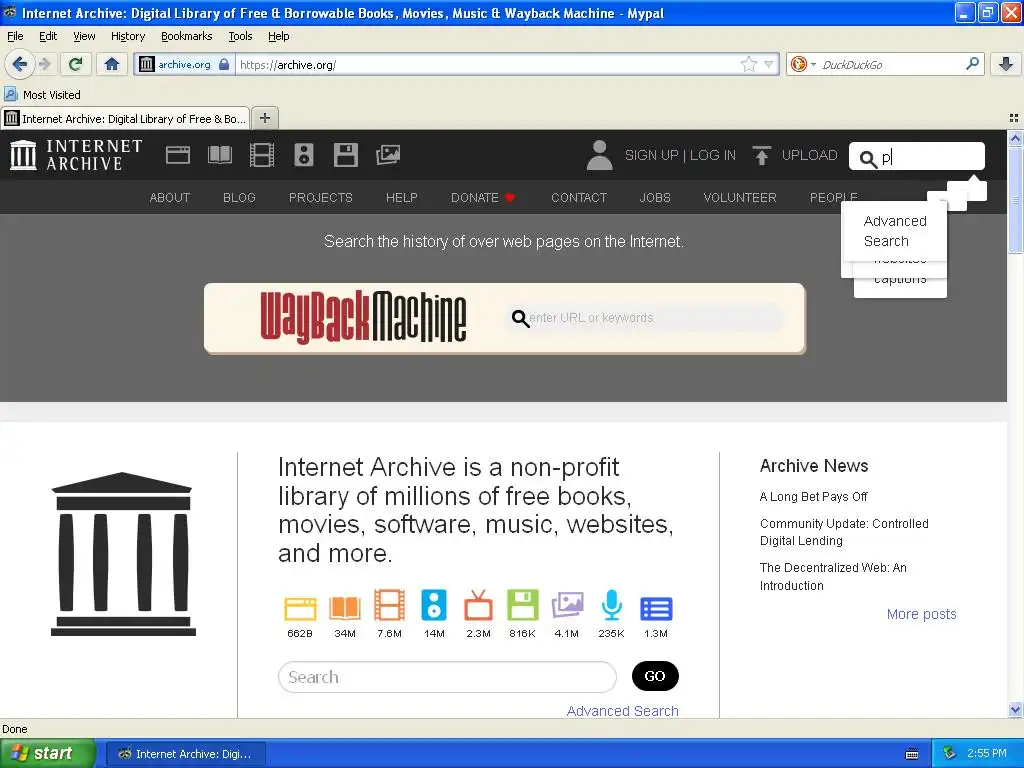
Task: Click the browser Forward arrow button
Action: (45, 64)
